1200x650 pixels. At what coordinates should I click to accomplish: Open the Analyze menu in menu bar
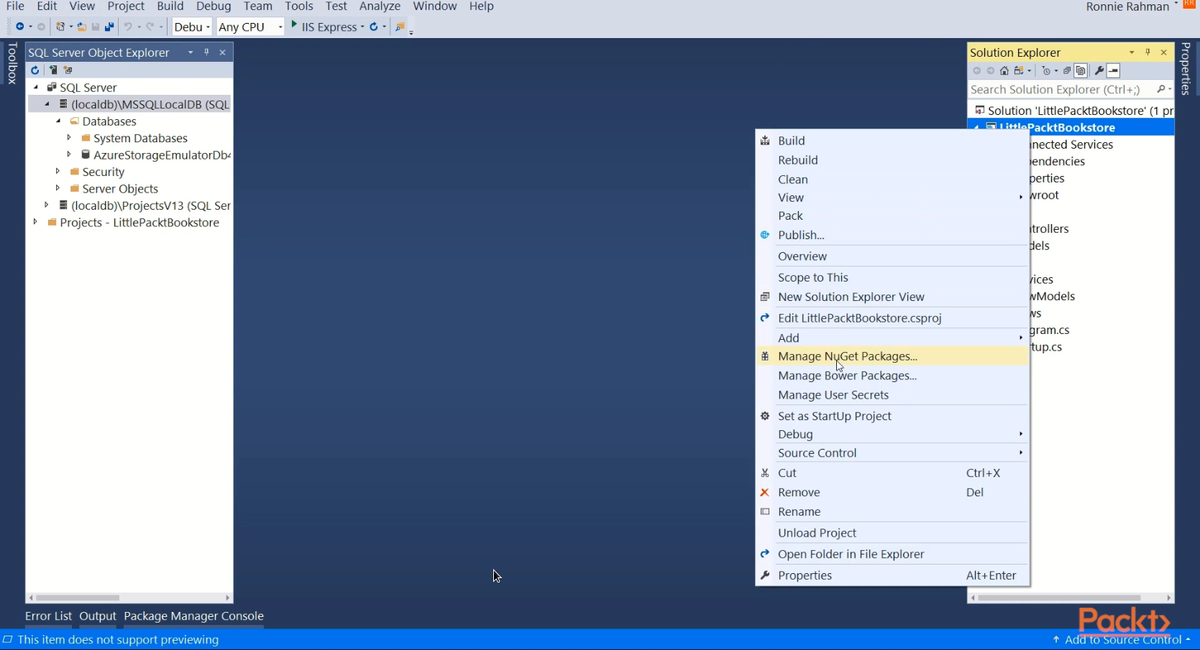380,6
